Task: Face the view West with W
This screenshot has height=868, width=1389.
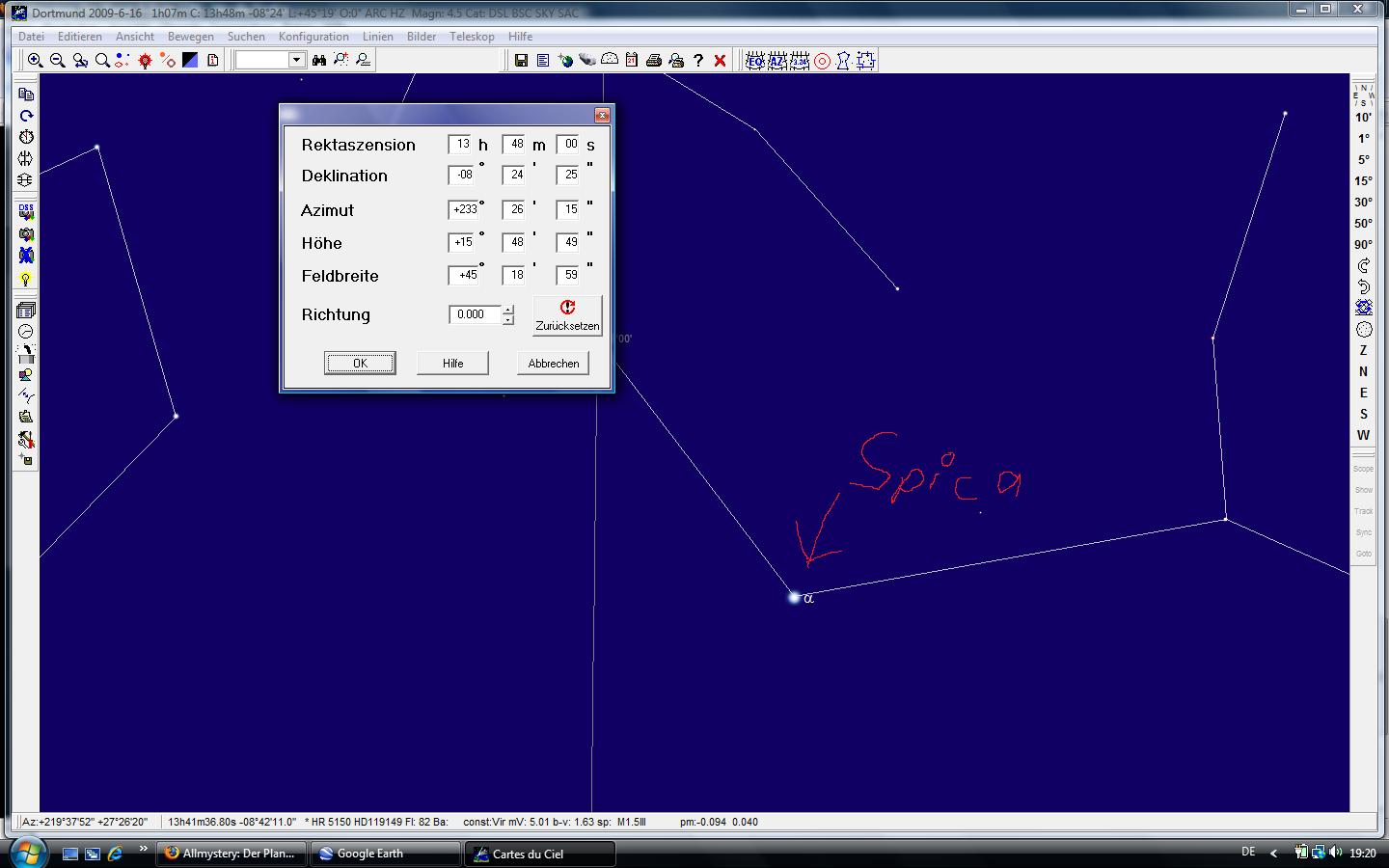Action: pos(1363,435)
